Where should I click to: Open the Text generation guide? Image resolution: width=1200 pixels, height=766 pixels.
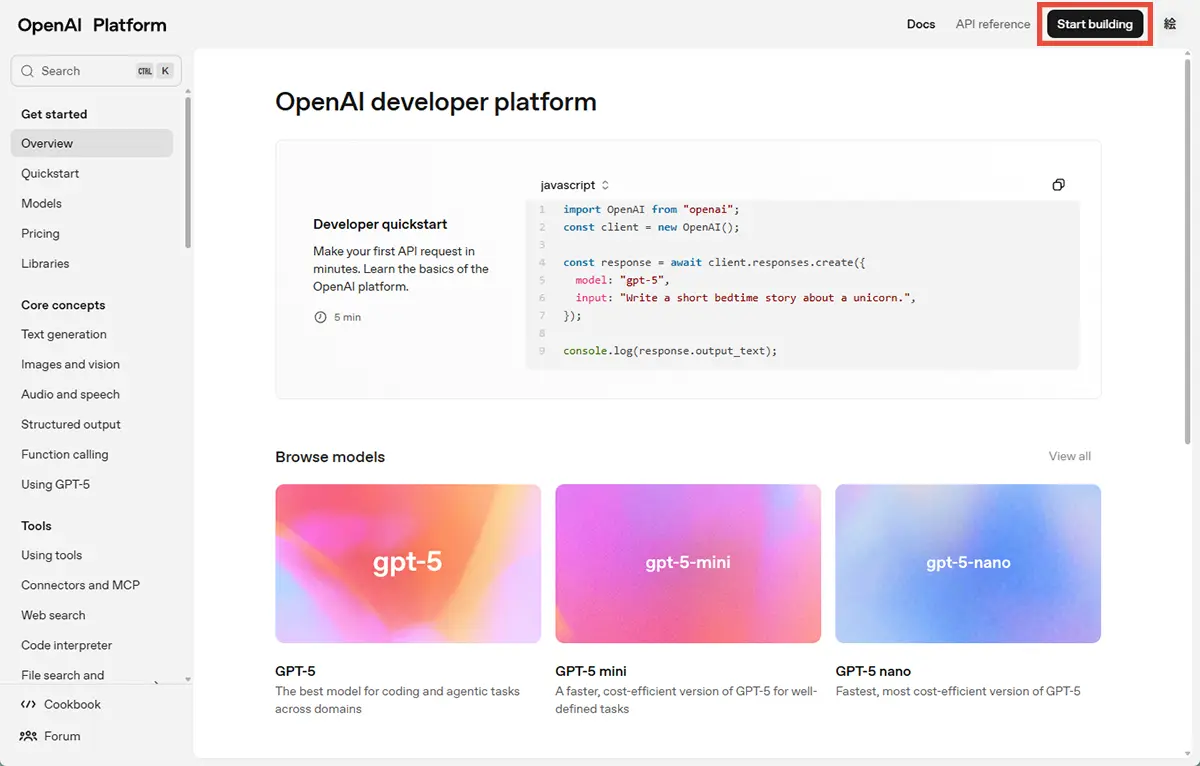click(x=64, y=334)
